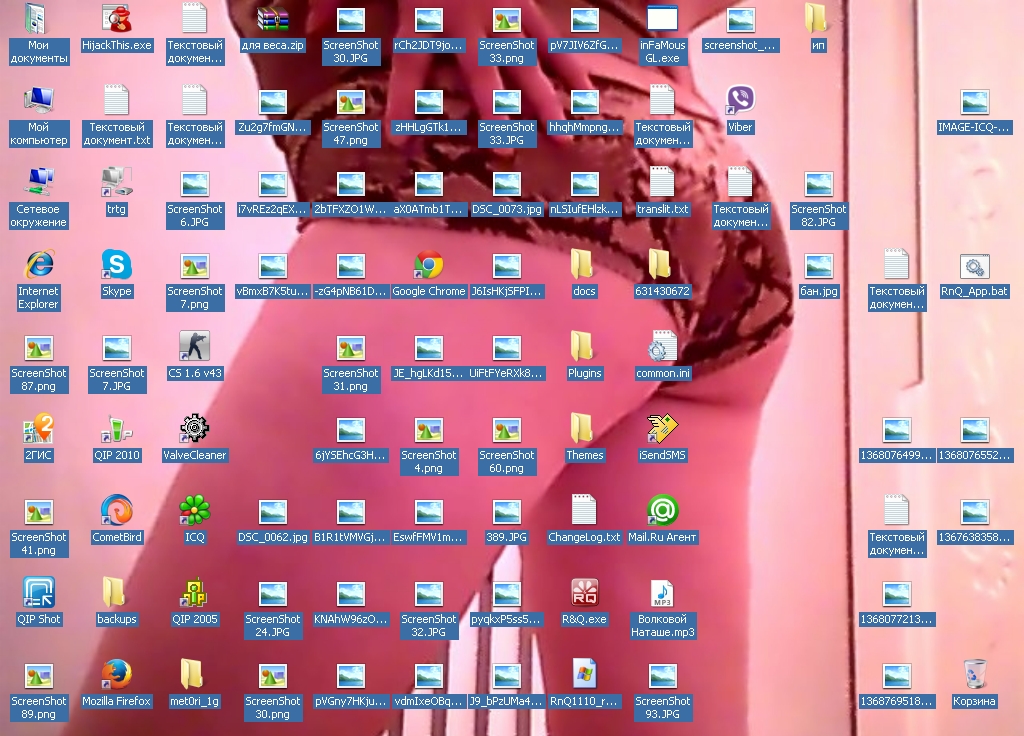Open the Корзина recycle bin

pyautogui.click(x=974, y=675)
